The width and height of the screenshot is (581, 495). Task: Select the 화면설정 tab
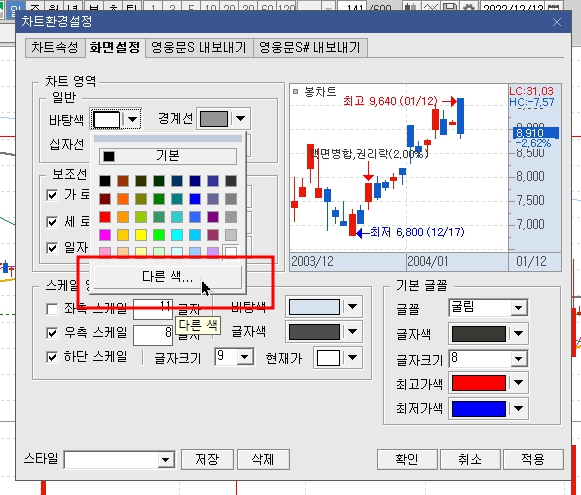pos(115,47)
